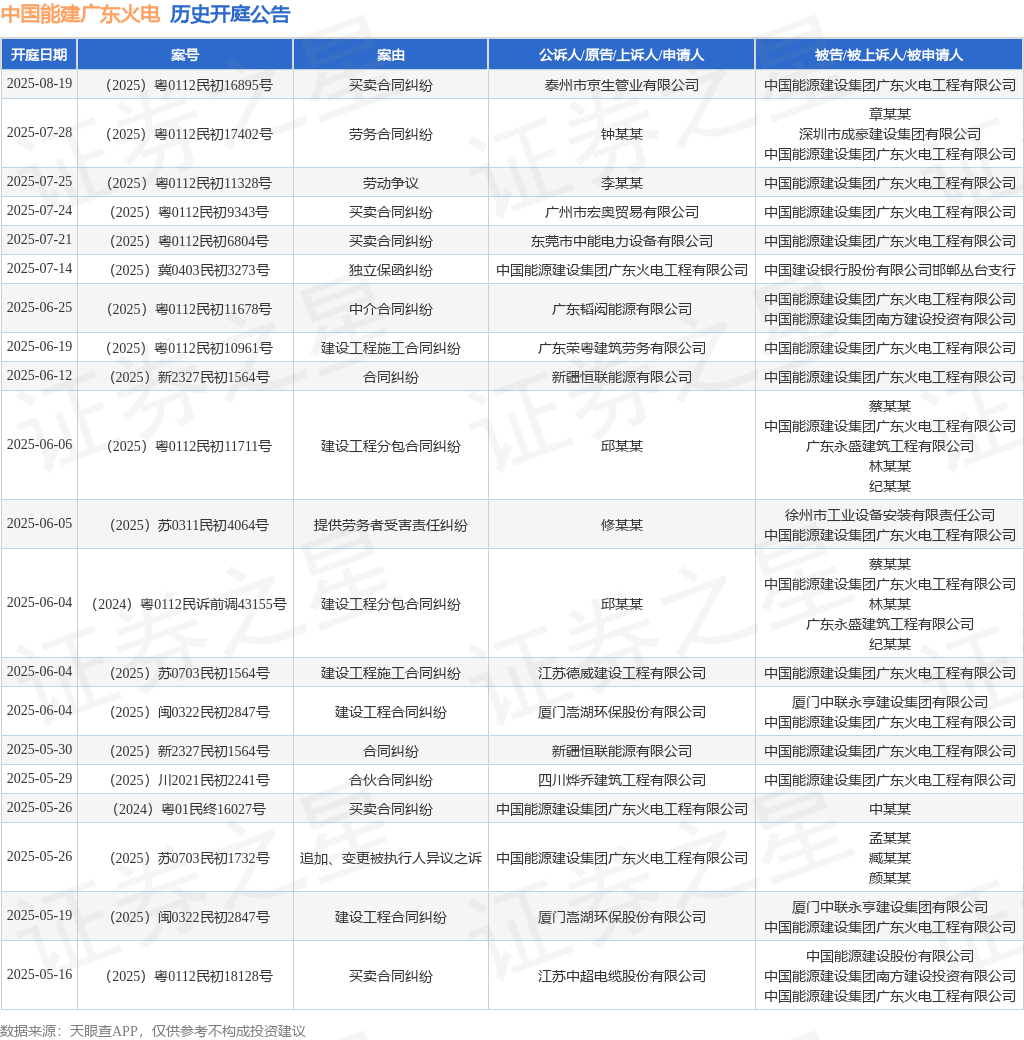This screenshot has width=1024, height=1040.
Task: Select defendant '中国建设银行股份有限公司邯郸丛台支行'
Action: tap(889, 271)
